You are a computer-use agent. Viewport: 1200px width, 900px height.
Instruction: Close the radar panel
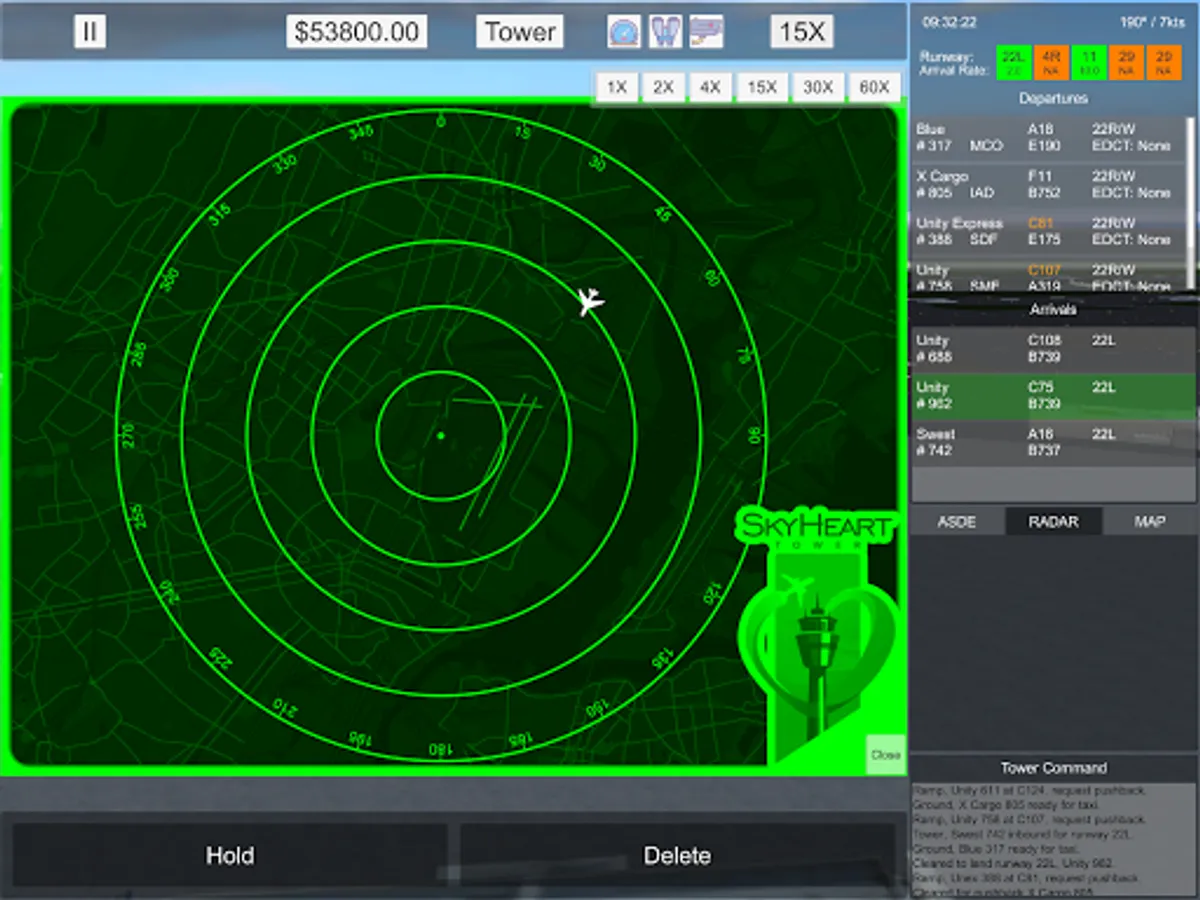[885, 755]
